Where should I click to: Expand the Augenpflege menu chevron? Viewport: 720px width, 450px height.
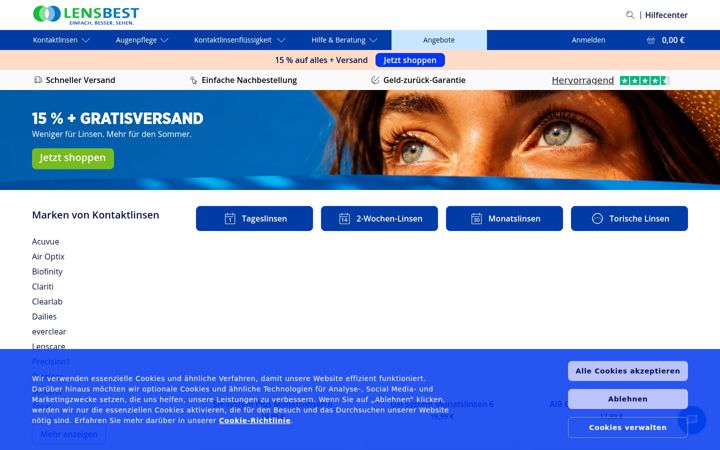(x=164, y=40)
